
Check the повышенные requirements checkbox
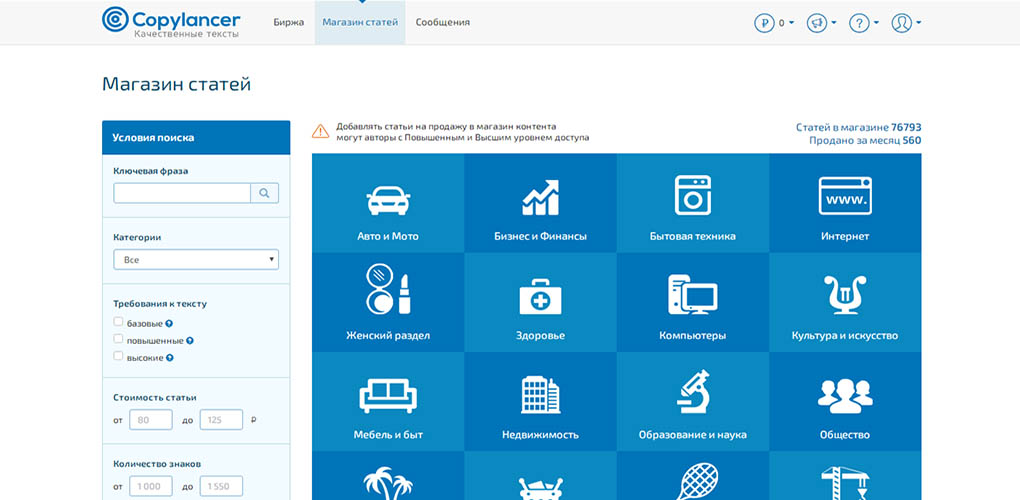pos(118,339)
